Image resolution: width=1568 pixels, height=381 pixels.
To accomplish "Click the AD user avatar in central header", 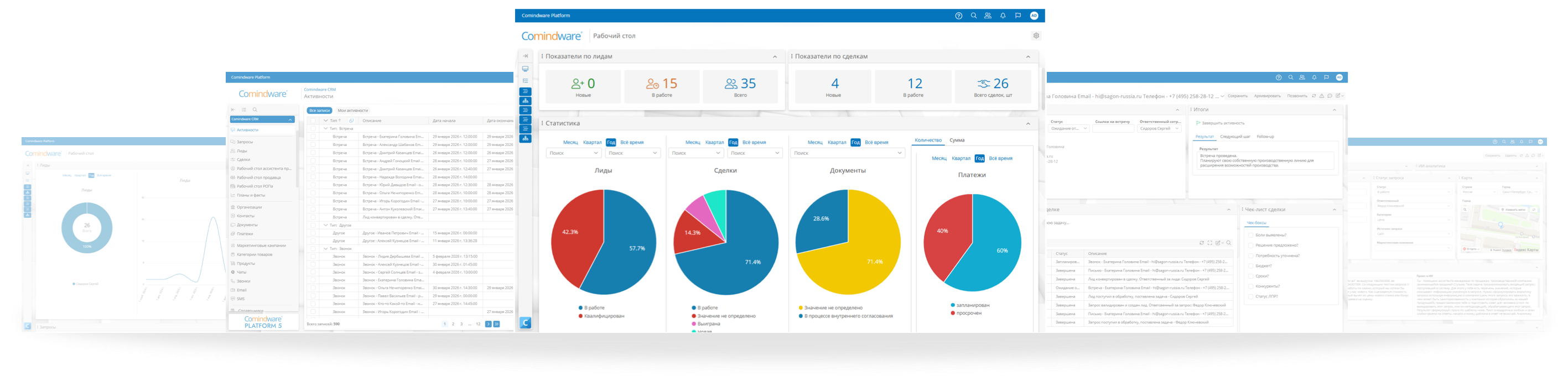I will point(1034,16).
